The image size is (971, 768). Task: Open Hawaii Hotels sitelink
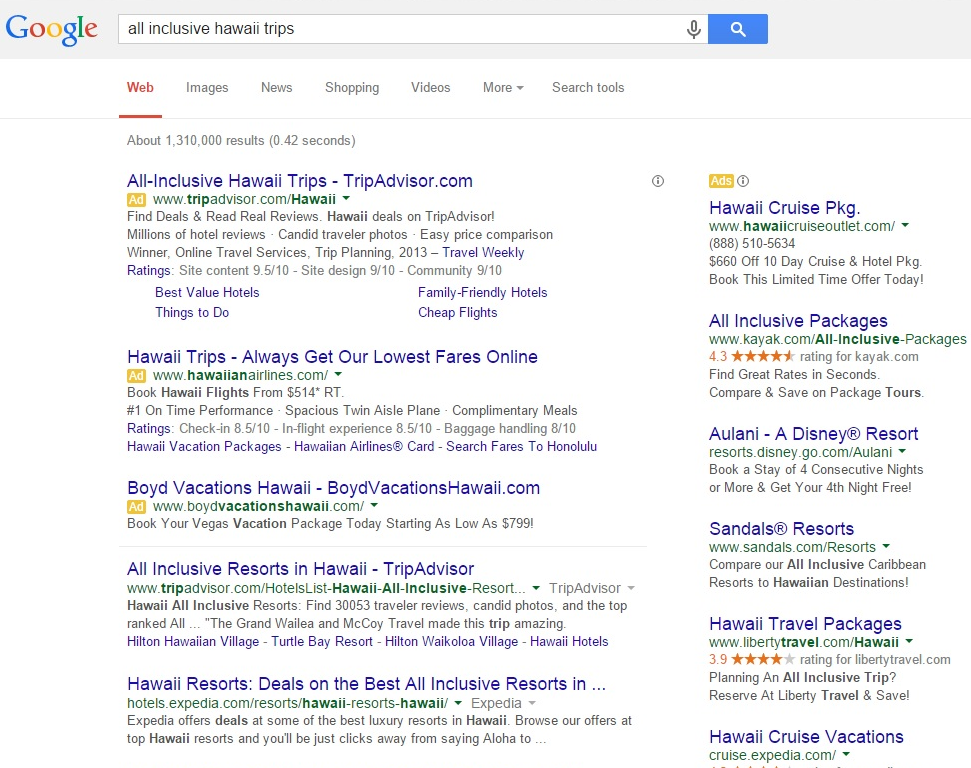point(569,642)
